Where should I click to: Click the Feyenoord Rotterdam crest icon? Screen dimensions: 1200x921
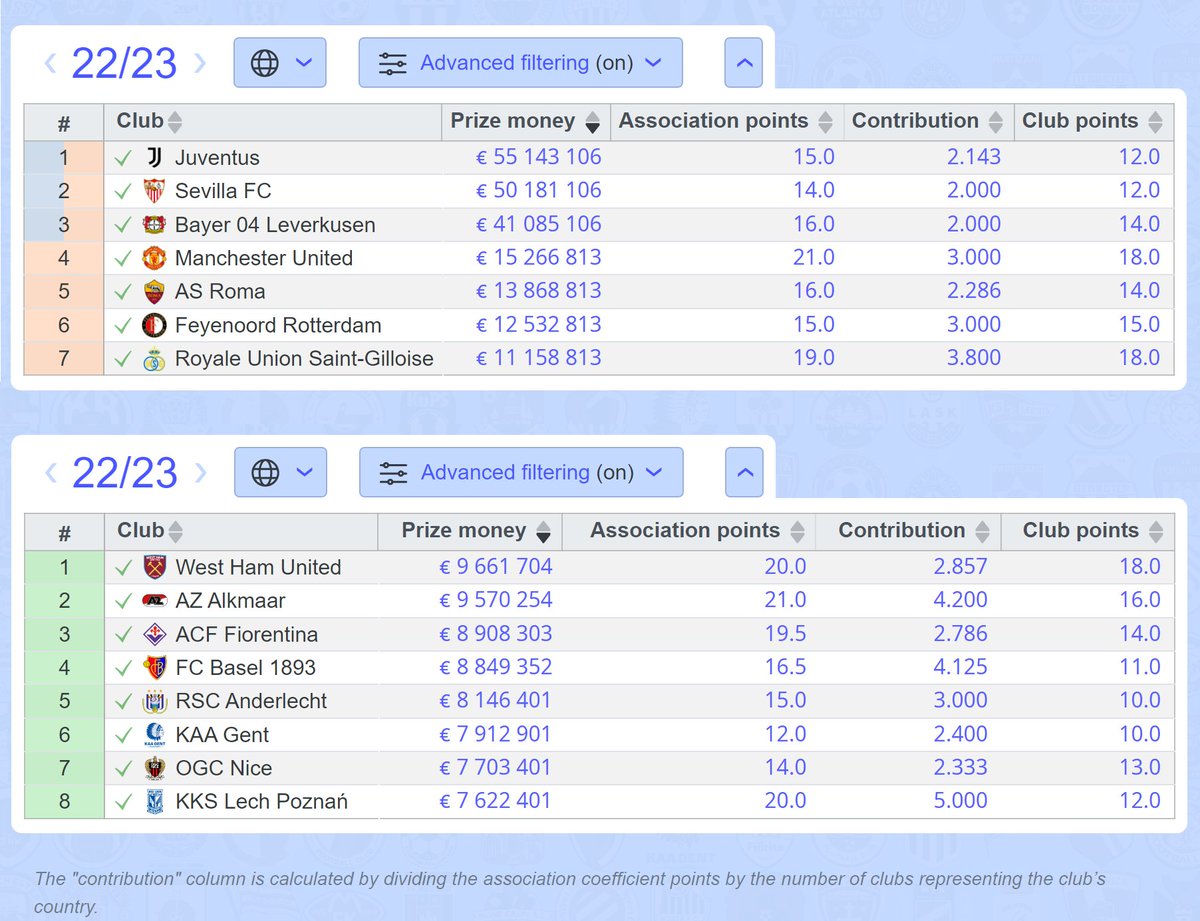pyautogui.click(x=154, y=325)
